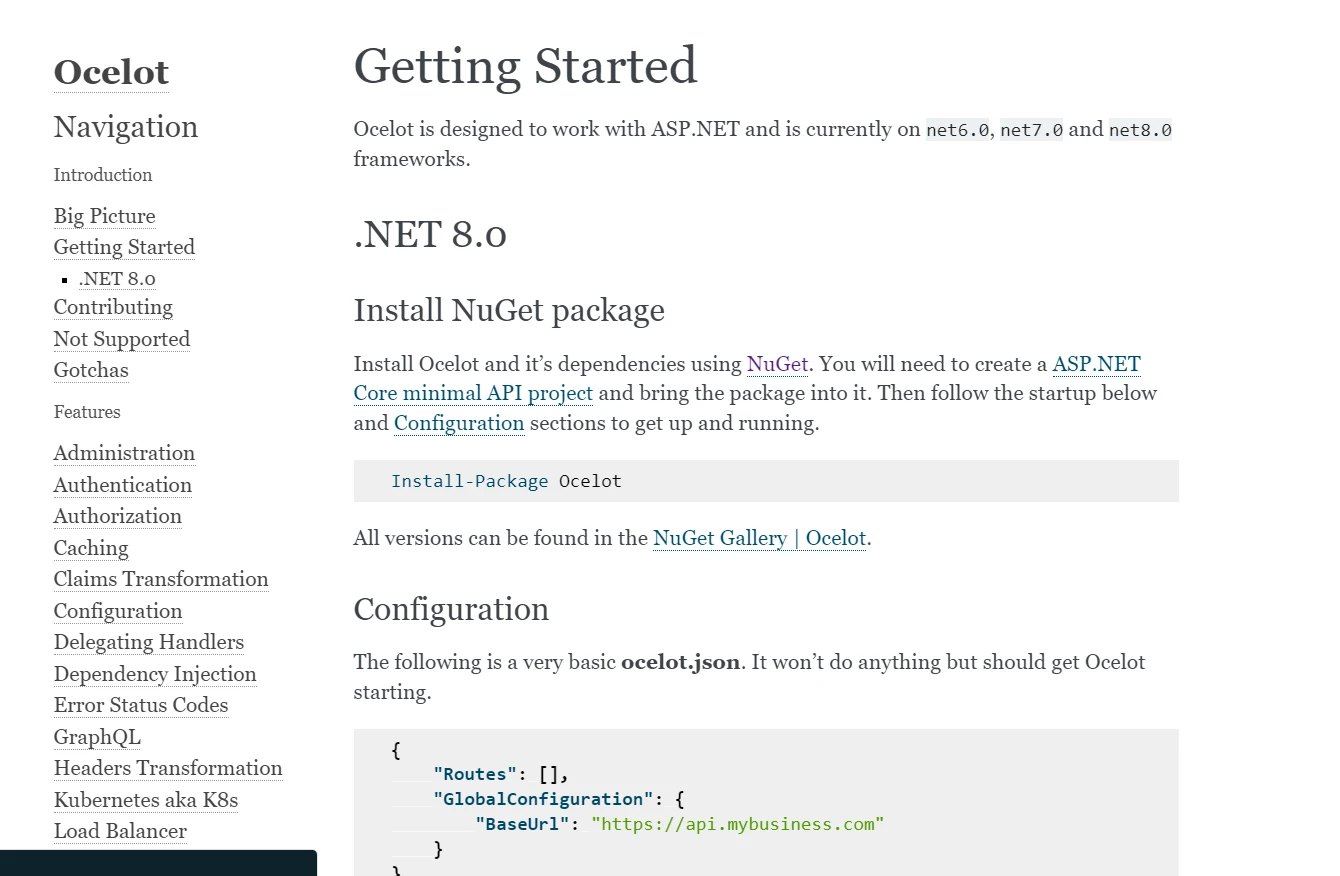This screenshot has width=1340, height=876.
Task: Click the "Routes" key in JSON block
Action: click(x=475, y=774)
